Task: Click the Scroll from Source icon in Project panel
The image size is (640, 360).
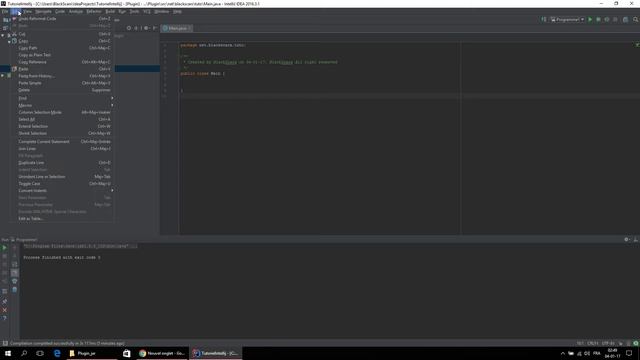Action: point(129,28)
